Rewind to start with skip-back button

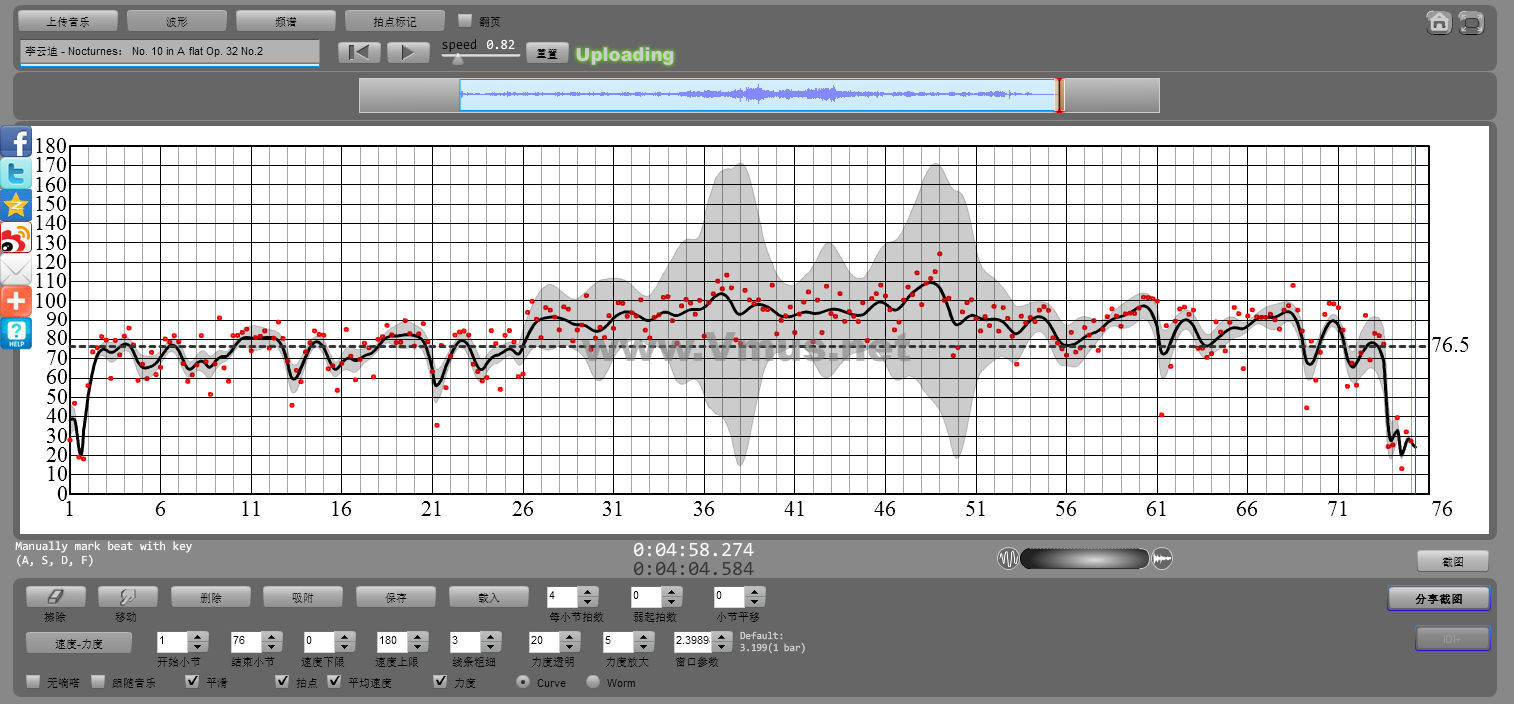359,53
